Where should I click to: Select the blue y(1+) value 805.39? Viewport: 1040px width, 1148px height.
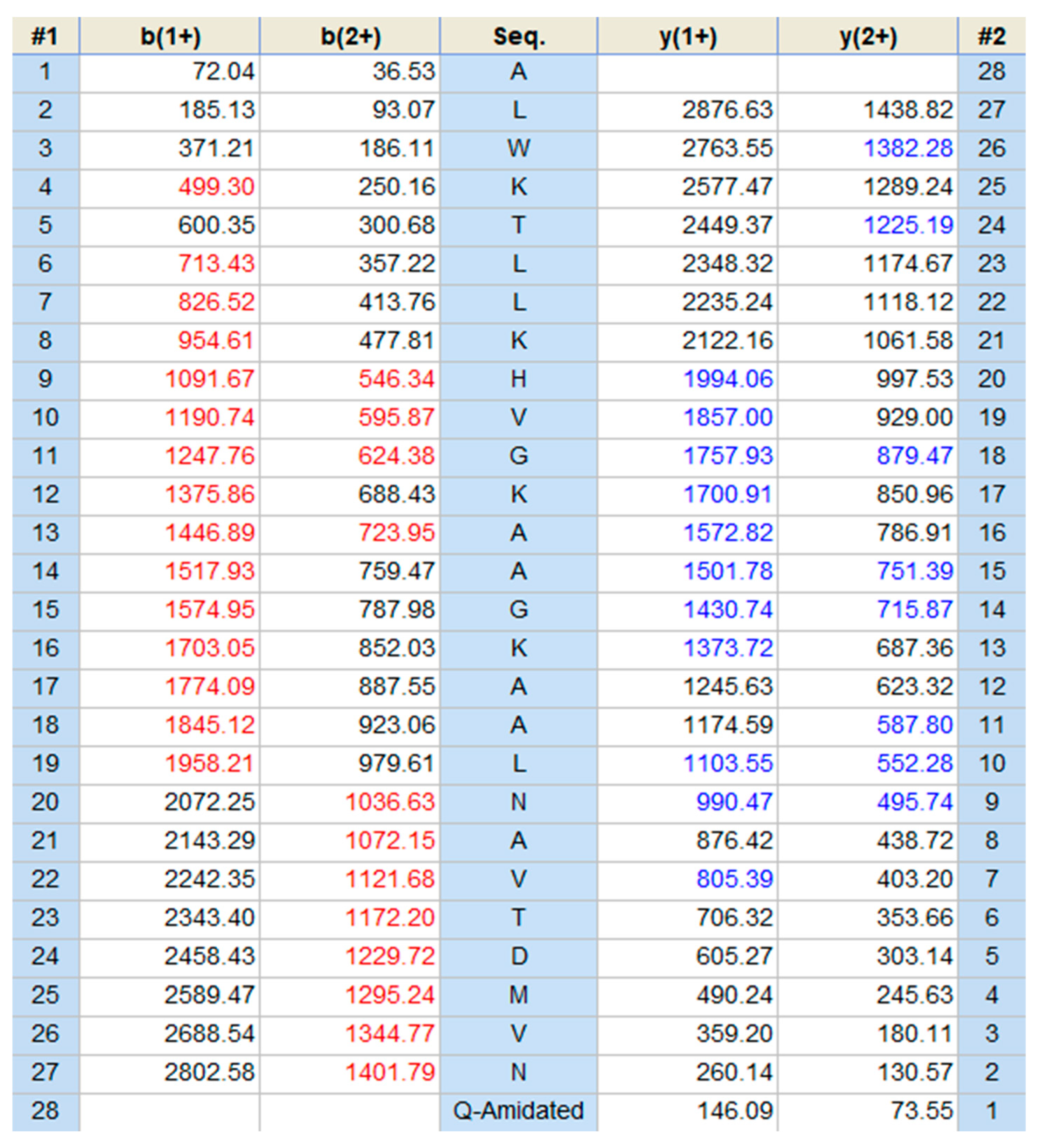coord(734,879)
